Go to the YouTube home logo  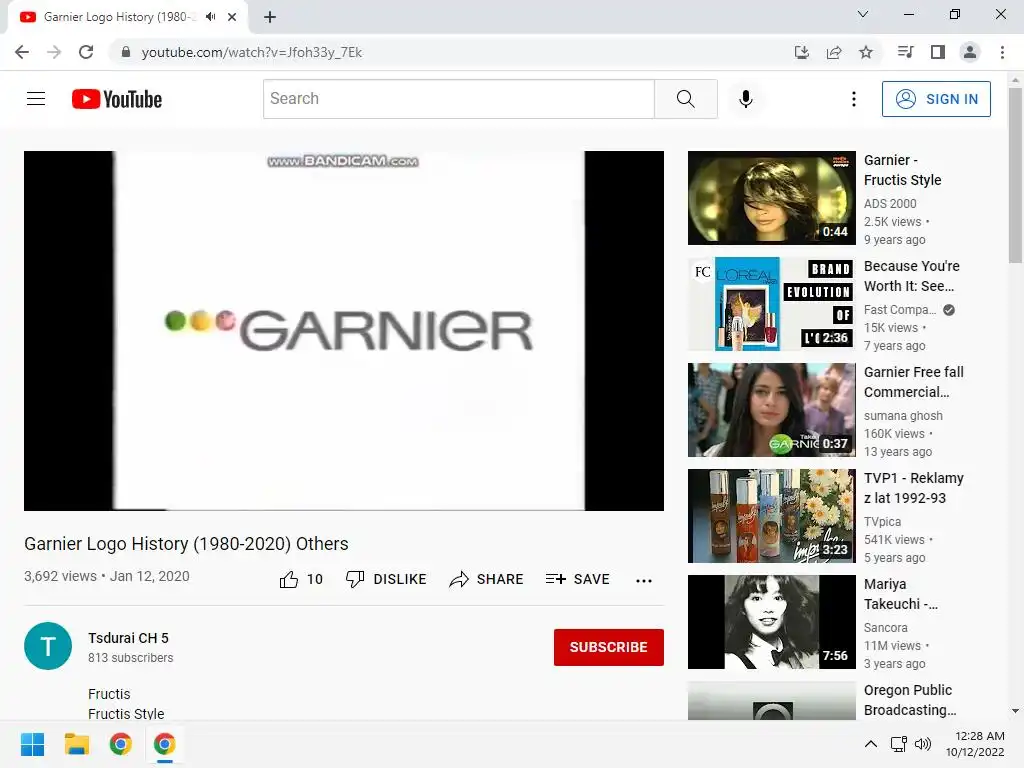point(117,99)
